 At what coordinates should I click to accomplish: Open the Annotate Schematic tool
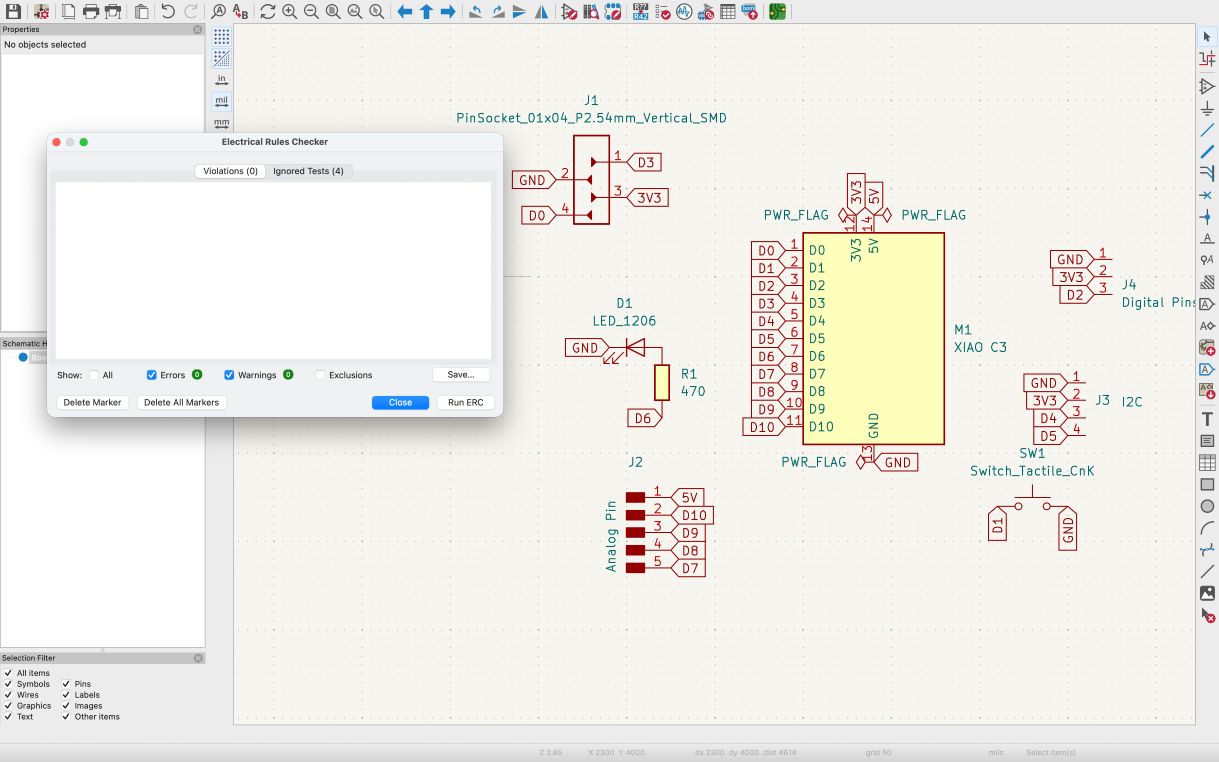[640, 12]
